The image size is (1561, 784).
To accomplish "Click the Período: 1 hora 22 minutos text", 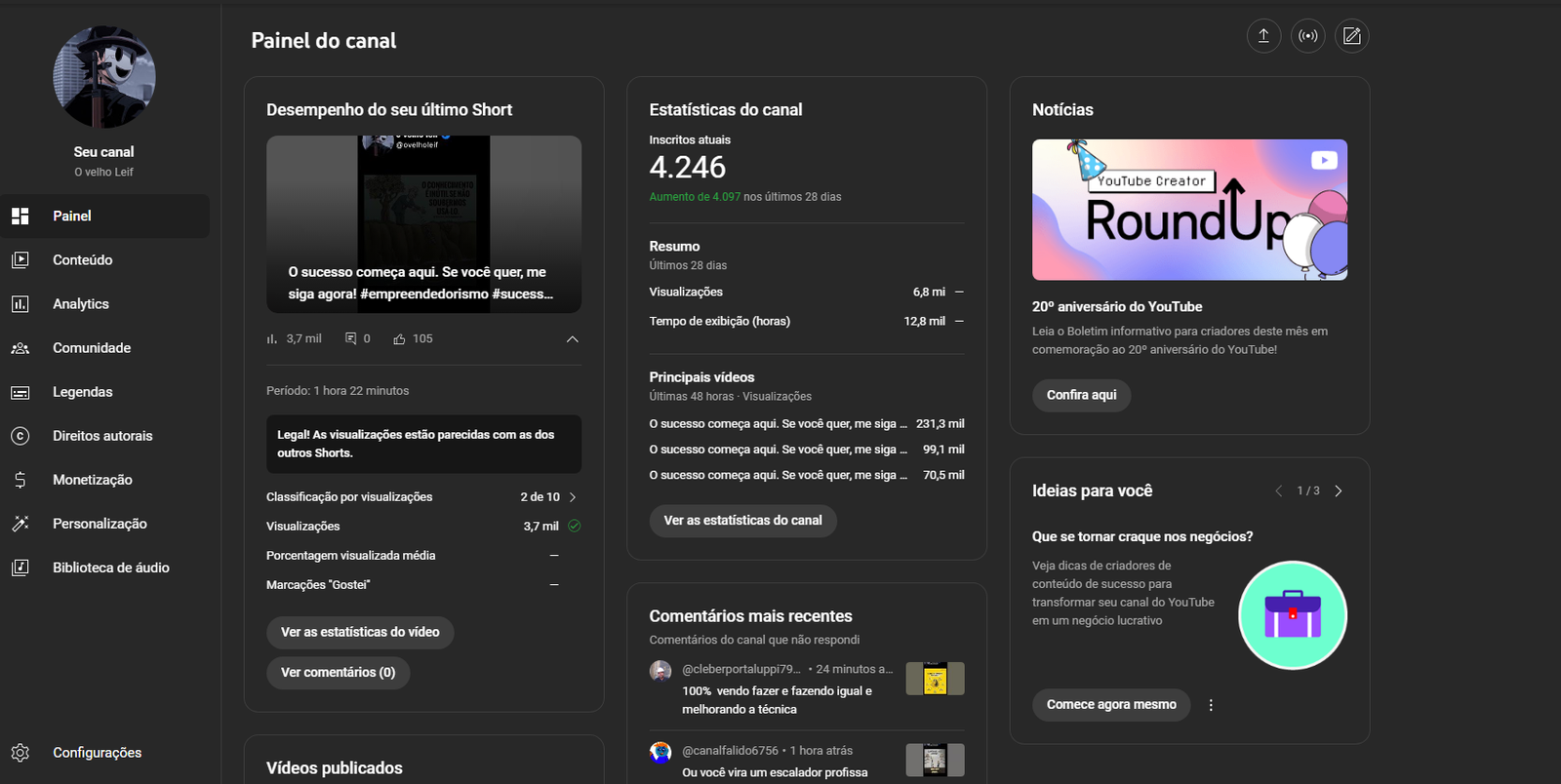I will [338, 391].
